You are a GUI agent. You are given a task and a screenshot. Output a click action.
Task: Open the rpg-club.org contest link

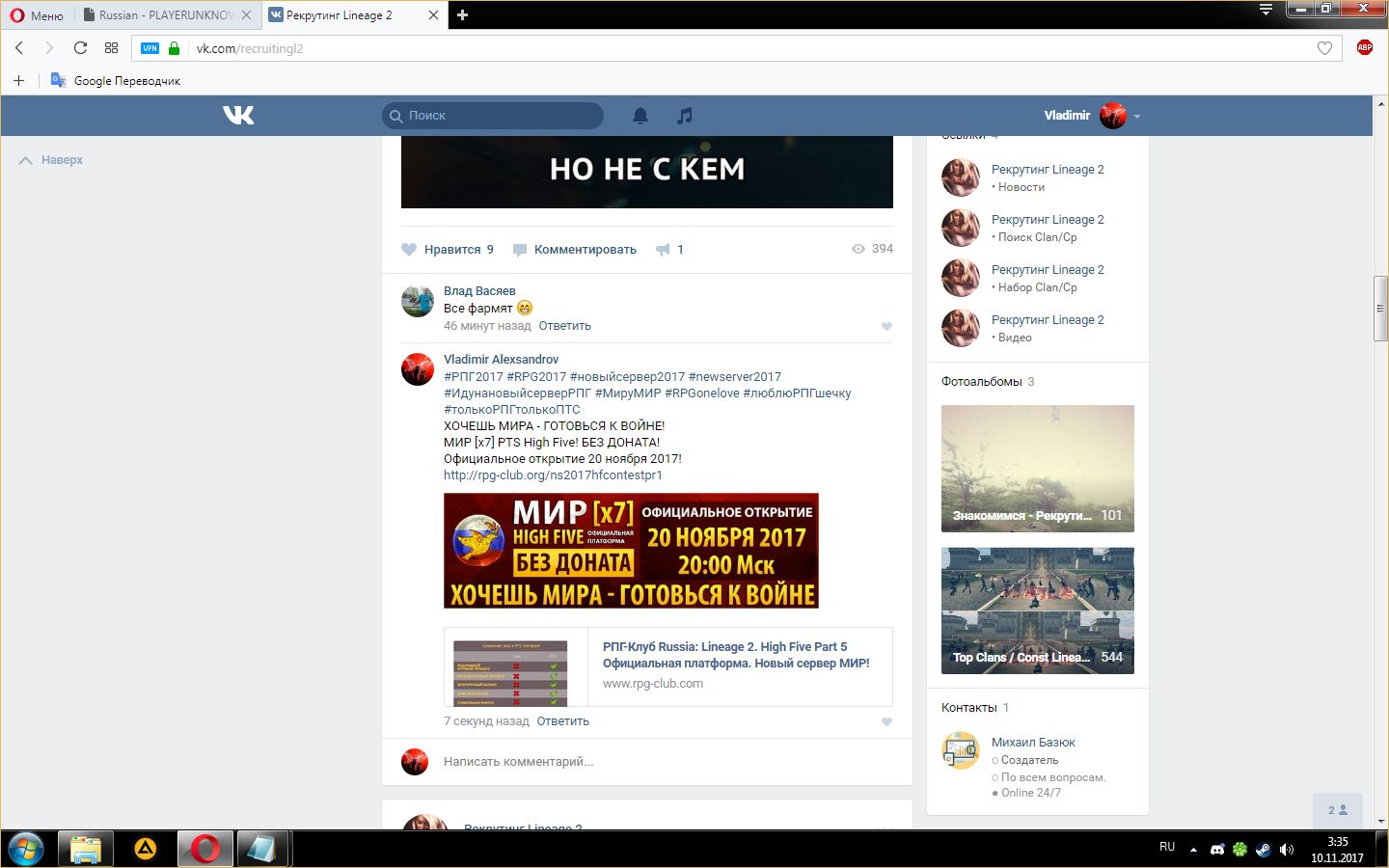[x=553, y=475]
